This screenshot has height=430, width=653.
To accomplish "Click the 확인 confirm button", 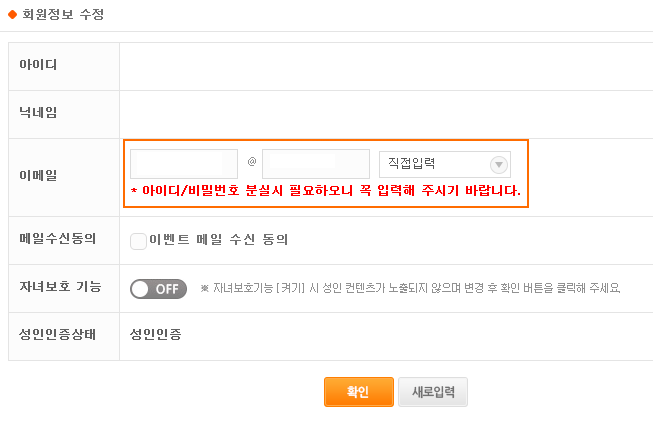I will (x=359, y=392).
